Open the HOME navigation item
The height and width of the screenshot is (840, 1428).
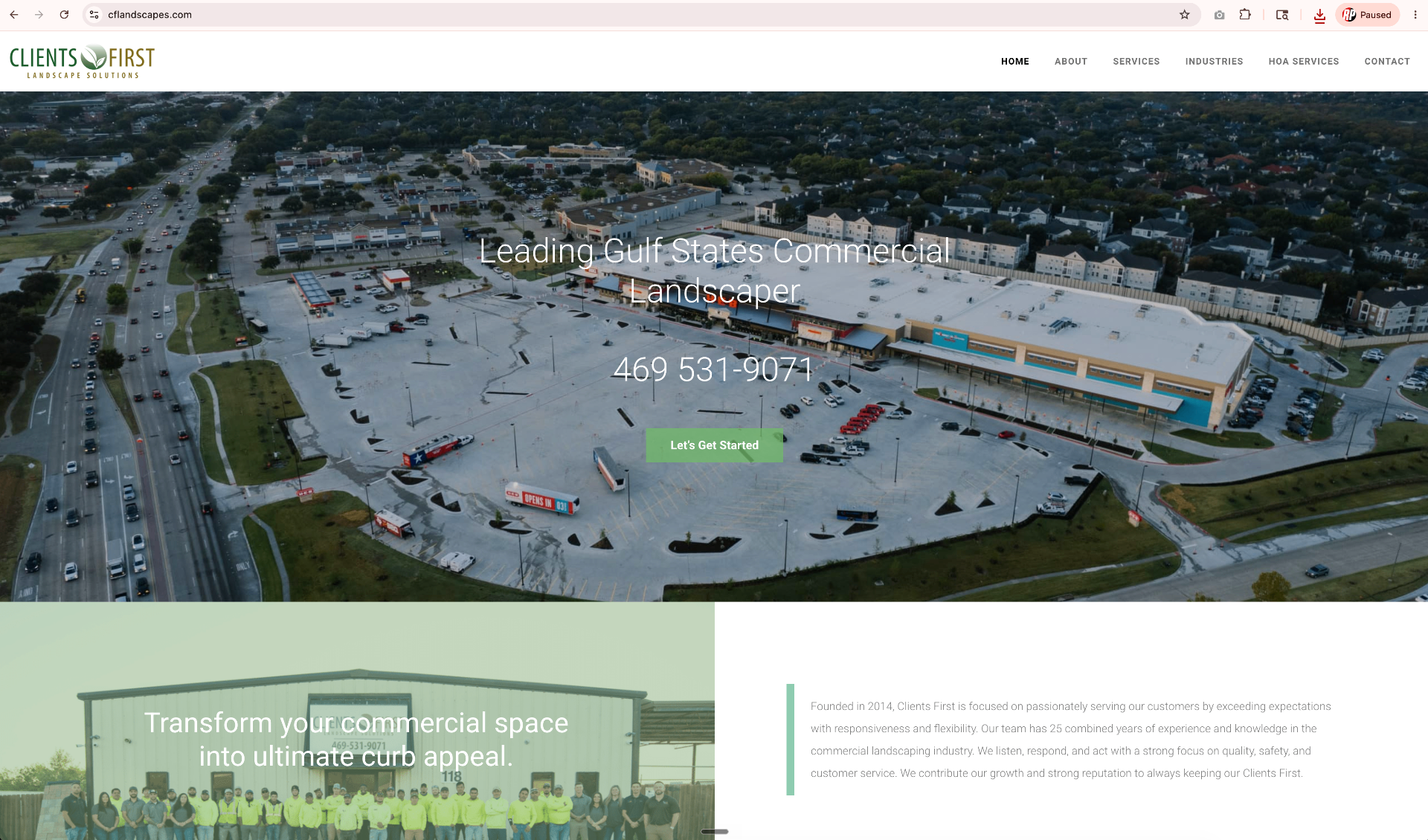tap(1014, 62)
